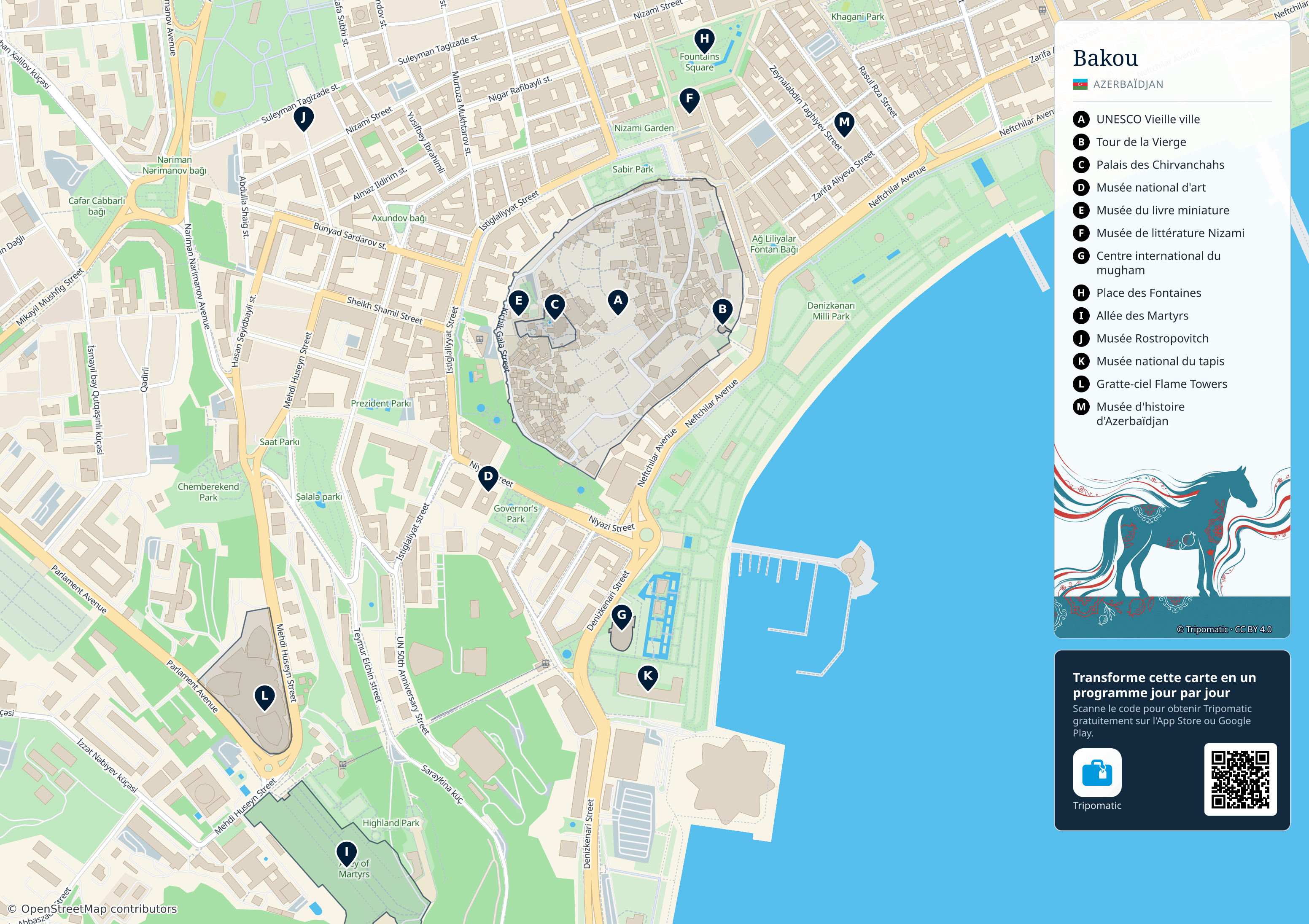
Task: Select legend entry Musée national du tapis
Action: pos(1149,361)
